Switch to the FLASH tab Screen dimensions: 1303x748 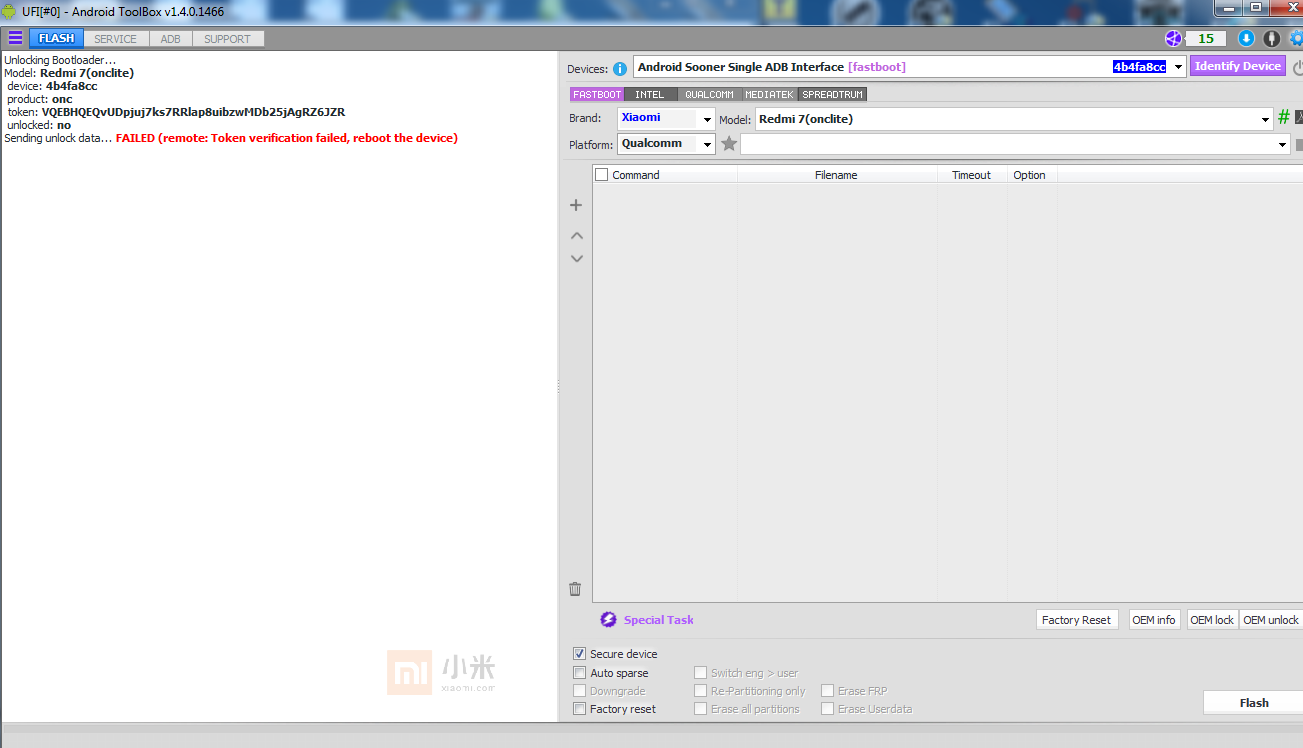(x=56, y=39)
